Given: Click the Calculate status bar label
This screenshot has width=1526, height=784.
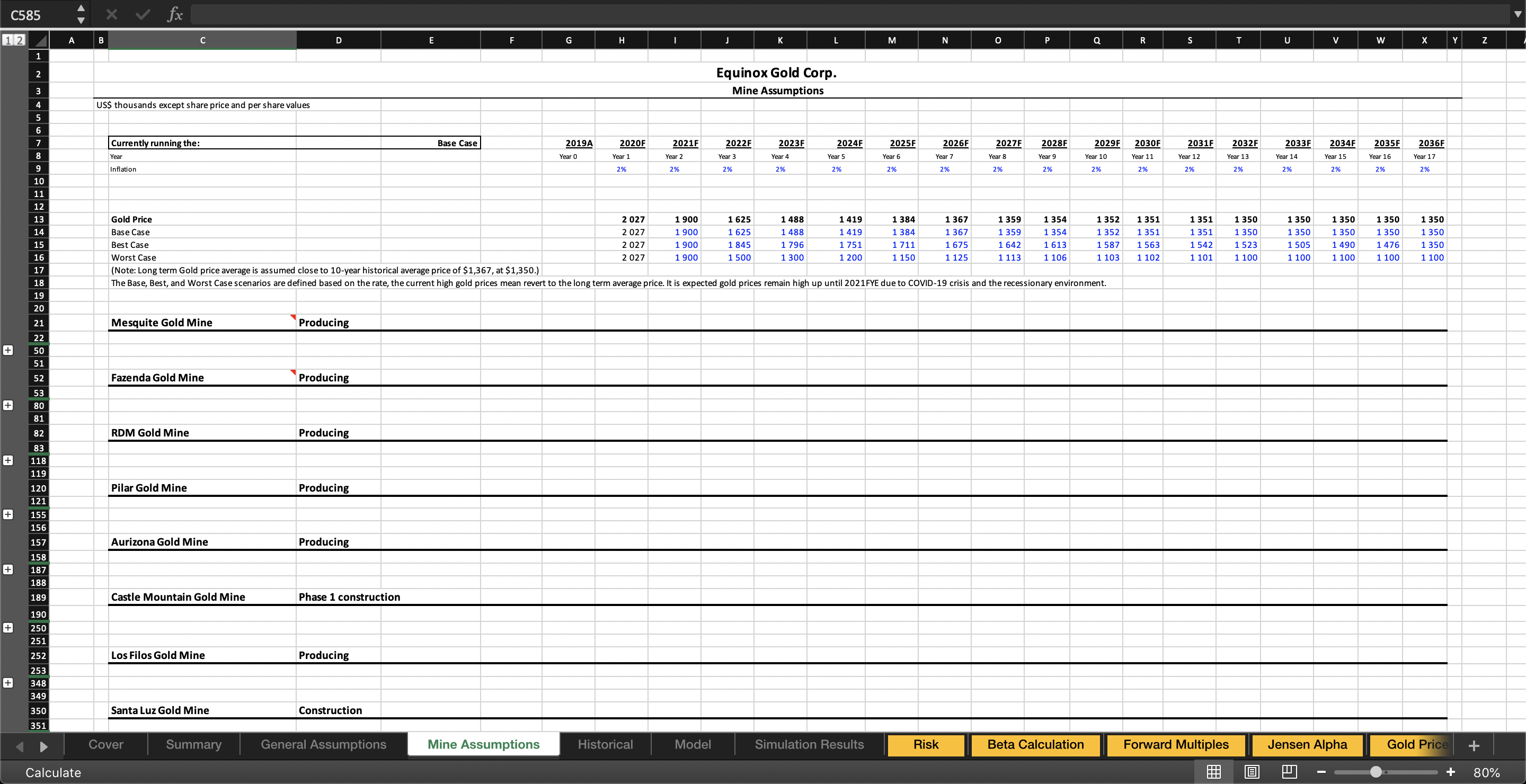Looking at the screenshot, I should (x=54, y=773).
